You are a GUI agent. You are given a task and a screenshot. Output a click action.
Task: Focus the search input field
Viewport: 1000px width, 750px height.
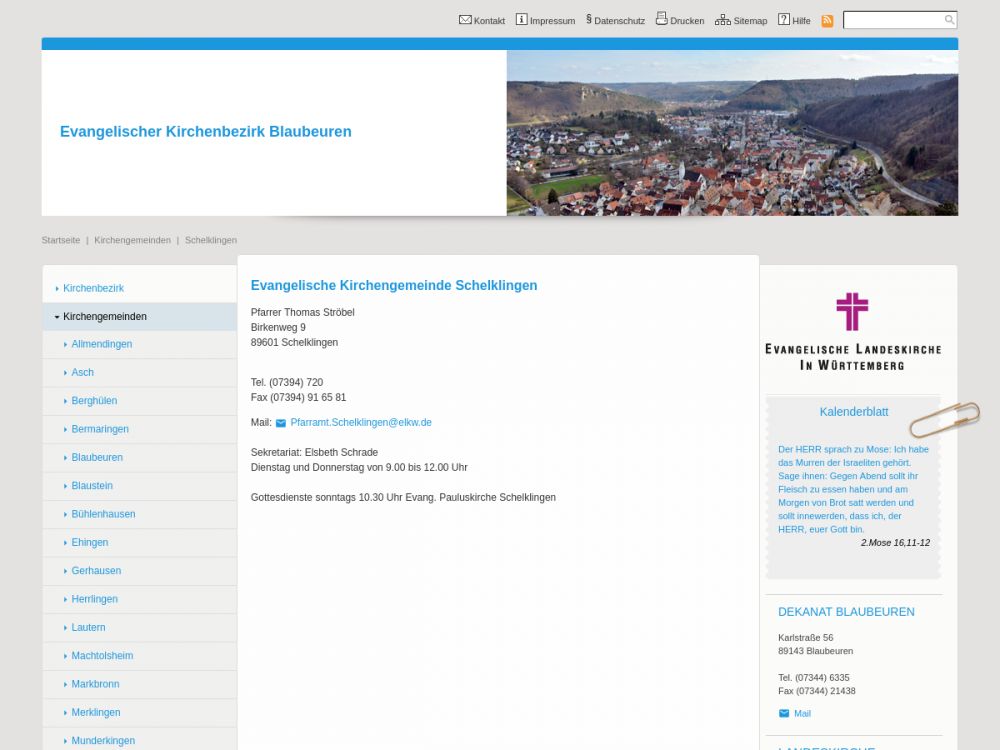coord(892,20)
